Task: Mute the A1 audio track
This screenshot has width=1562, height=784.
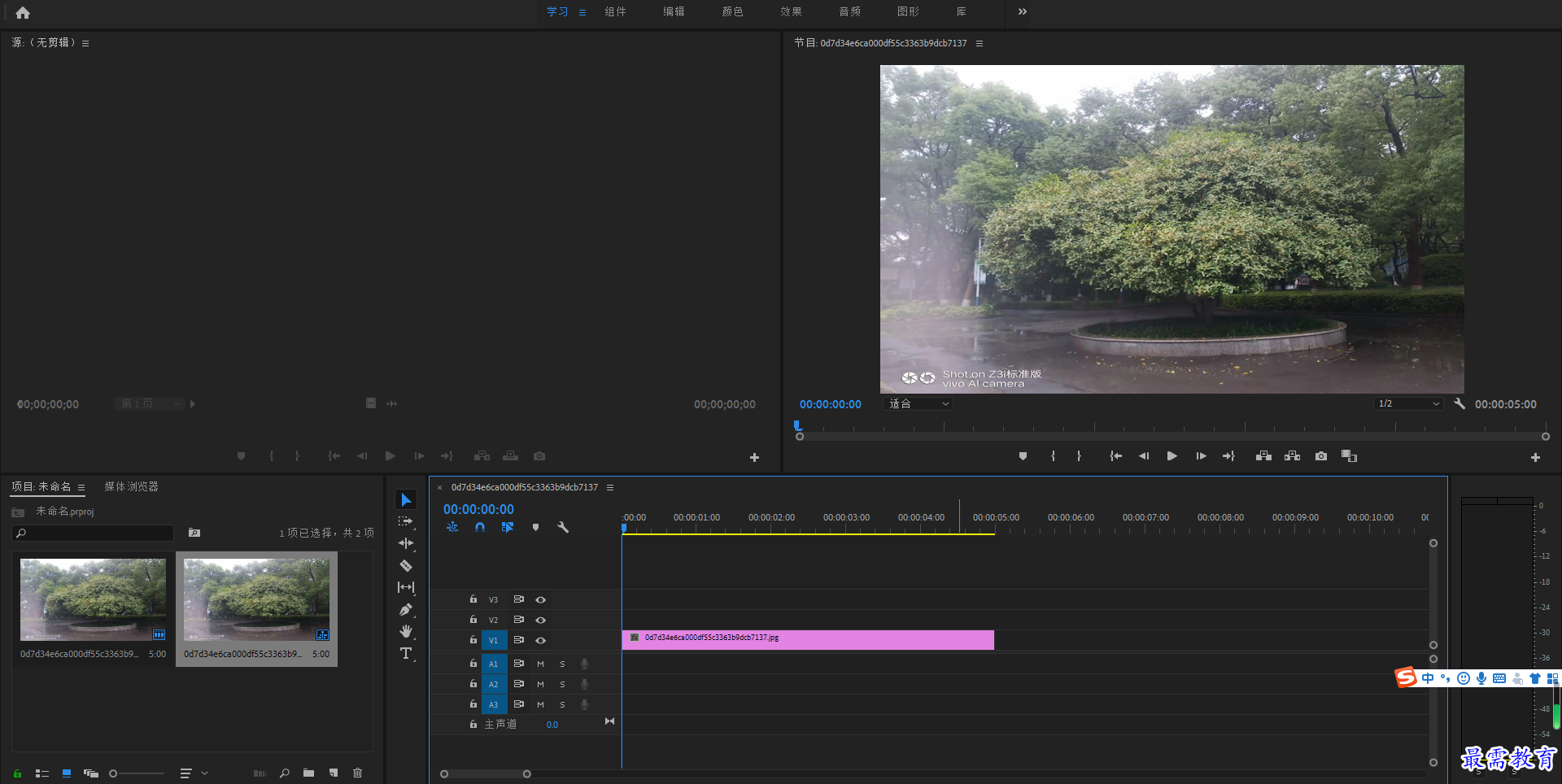Action: tap(540, 664)
